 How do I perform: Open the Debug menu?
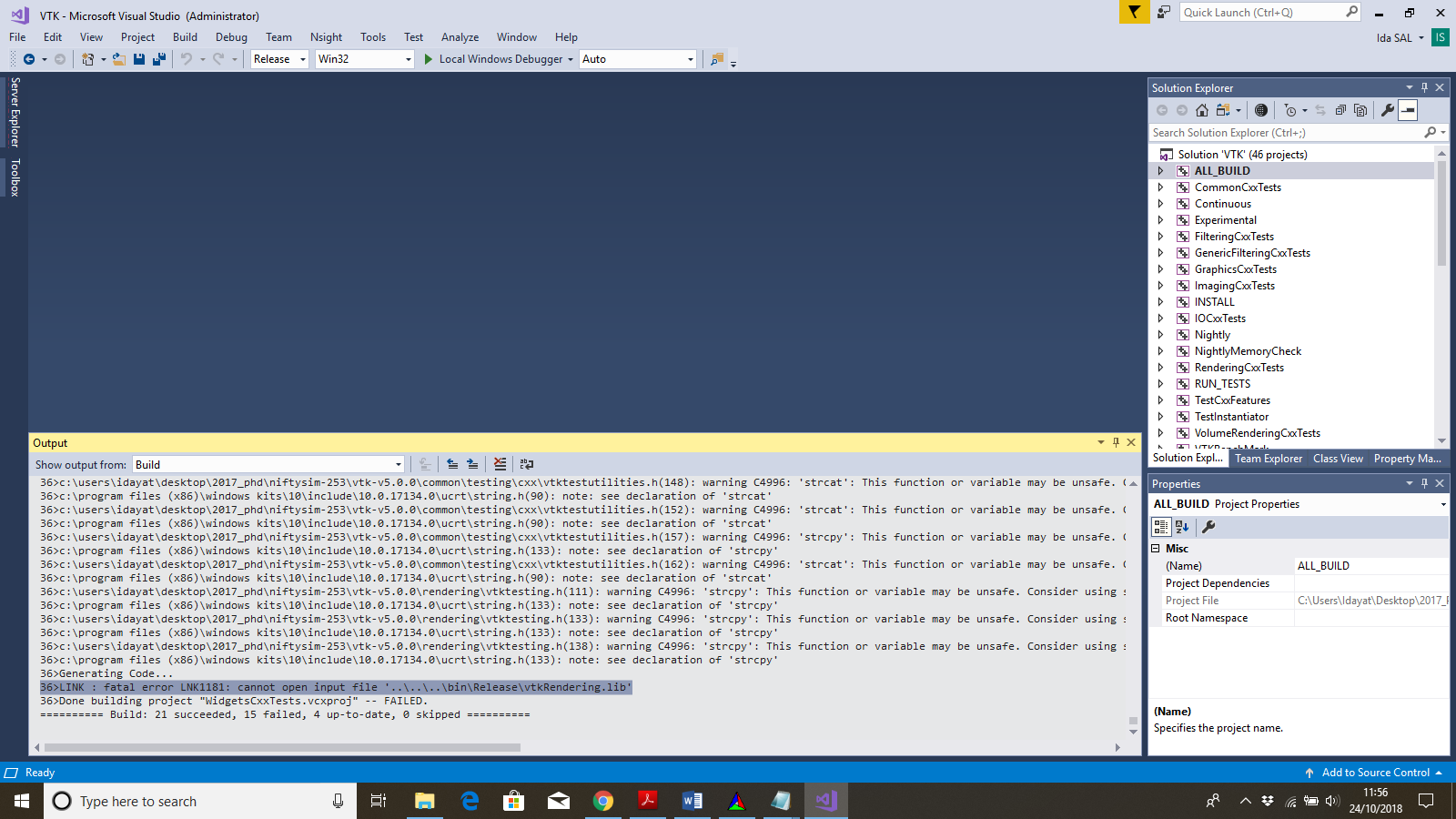tap(231, 37)
